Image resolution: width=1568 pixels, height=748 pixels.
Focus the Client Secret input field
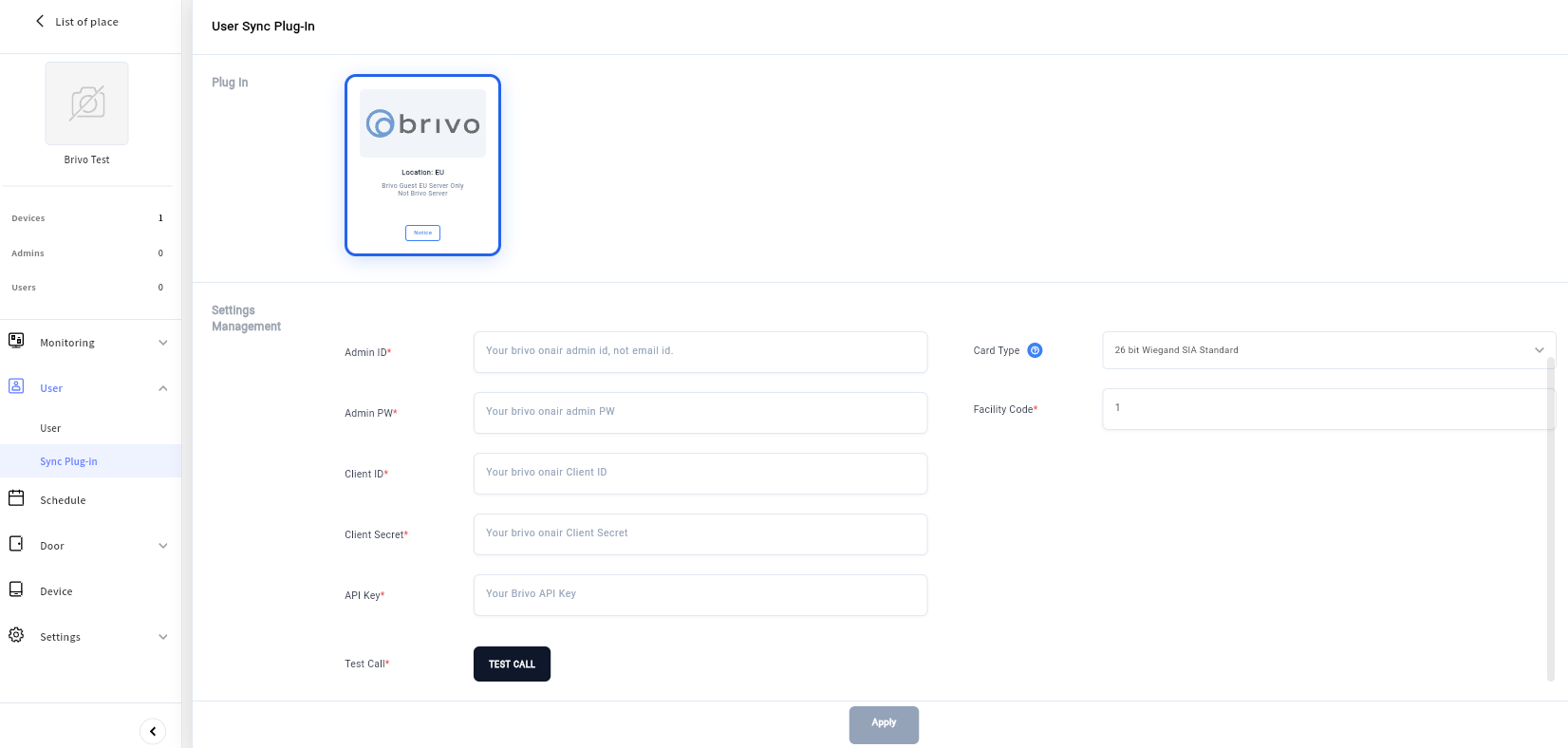coord(700,534)
